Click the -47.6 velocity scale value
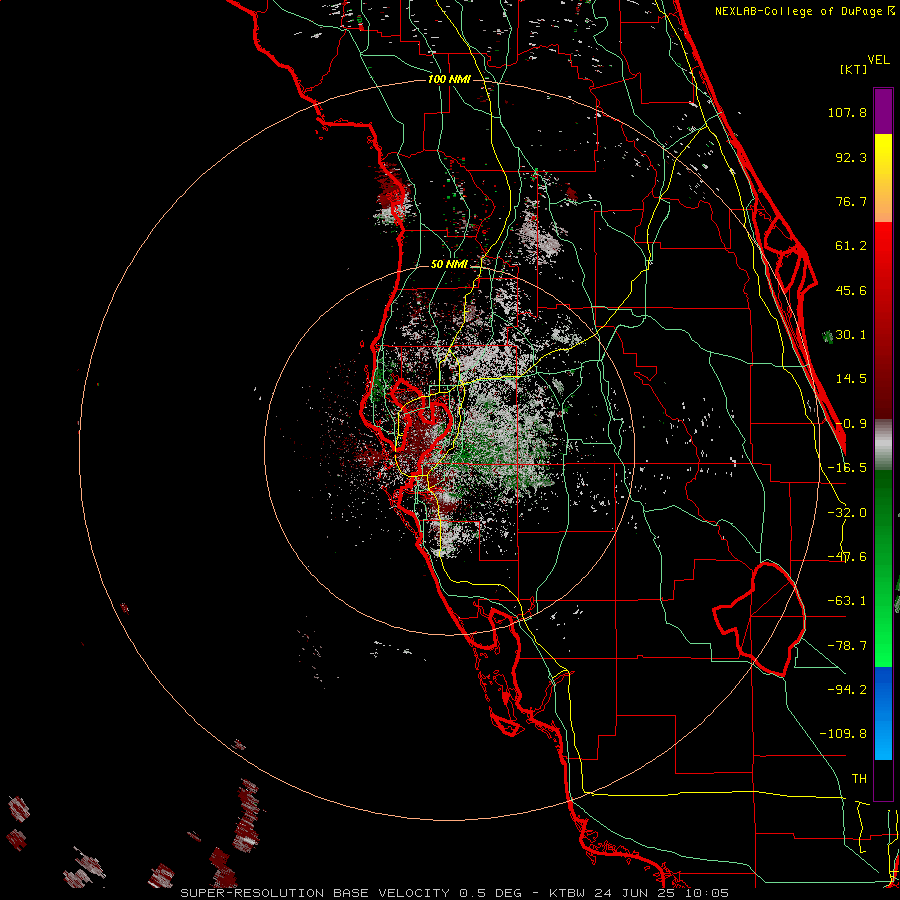Image resolution: width=900 pixels, height=900 pixels. (847, 557)
